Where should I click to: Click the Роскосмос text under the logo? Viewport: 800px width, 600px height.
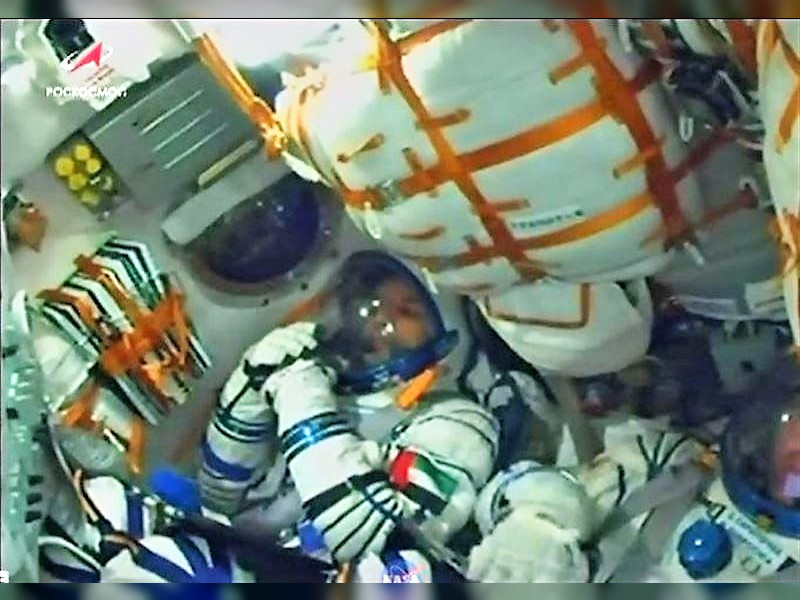[85, 92]
